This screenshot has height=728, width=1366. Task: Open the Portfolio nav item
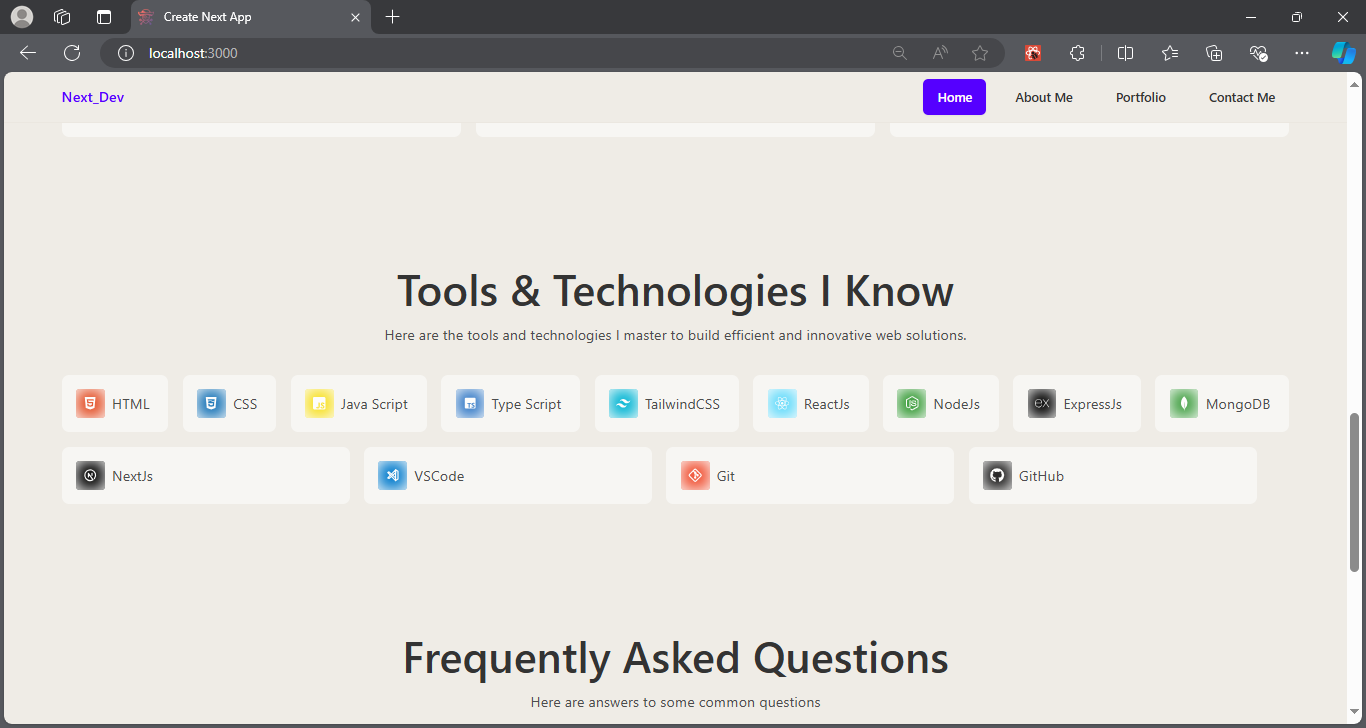[1141, 97]
